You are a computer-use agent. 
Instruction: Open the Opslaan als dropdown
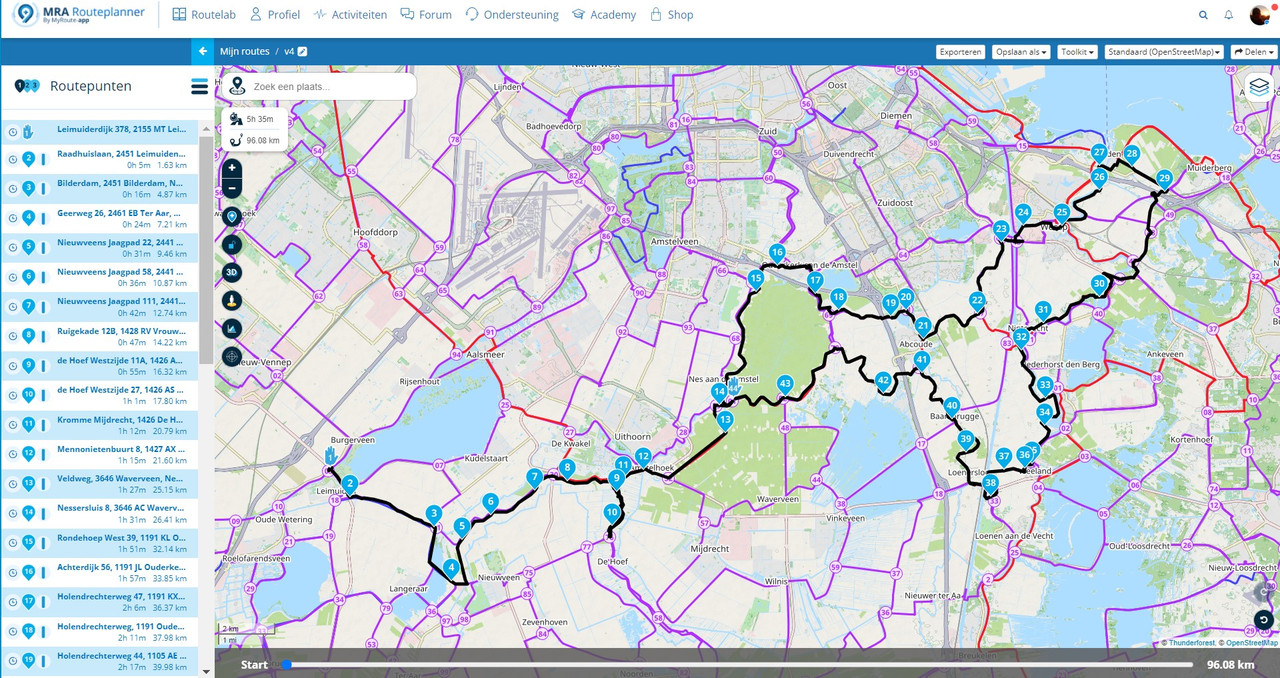click(x=1021, y=51)
